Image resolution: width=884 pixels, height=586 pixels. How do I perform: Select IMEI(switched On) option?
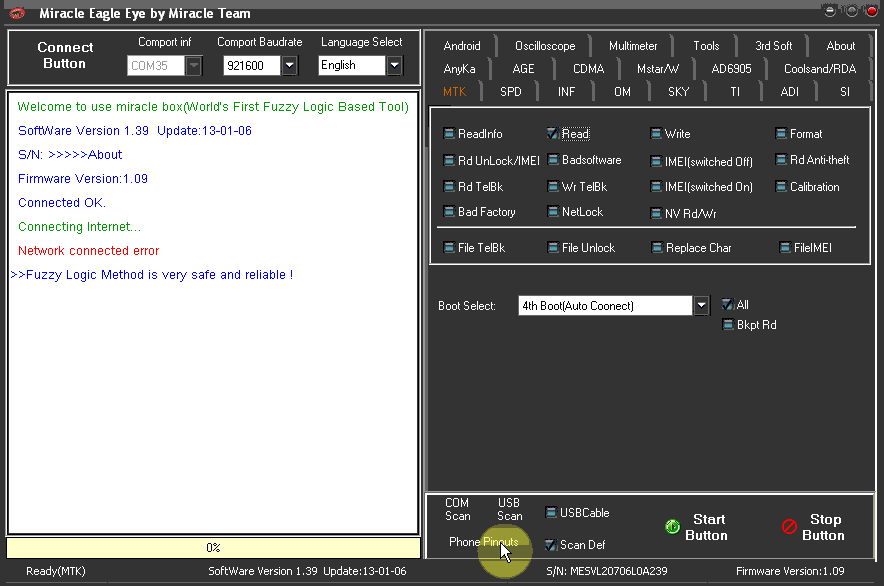[x=656, y=187]
